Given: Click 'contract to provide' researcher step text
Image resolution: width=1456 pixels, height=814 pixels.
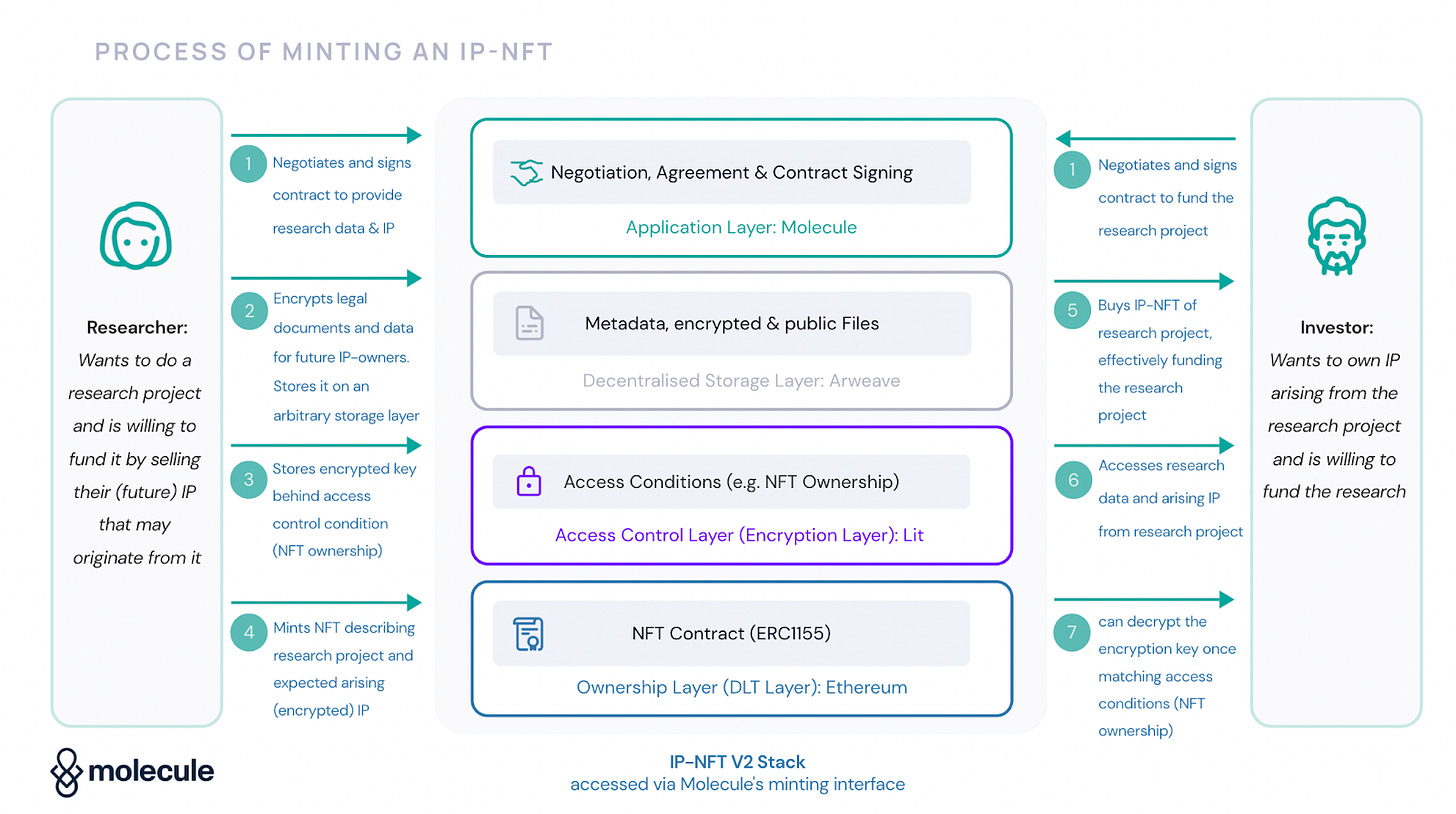Looking at the screenshot, I should click(337, 195).
